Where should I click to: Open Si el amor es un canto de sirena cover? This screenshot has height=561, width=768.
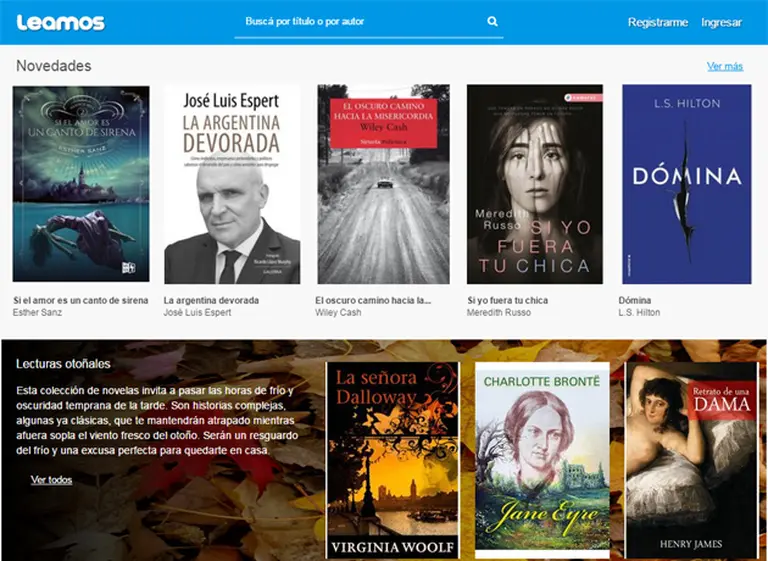(x=81, y=184)
